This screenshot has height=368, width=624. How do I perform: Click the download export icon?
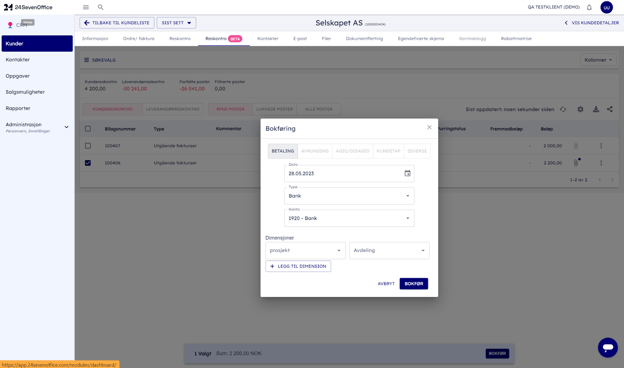point(596,109)
